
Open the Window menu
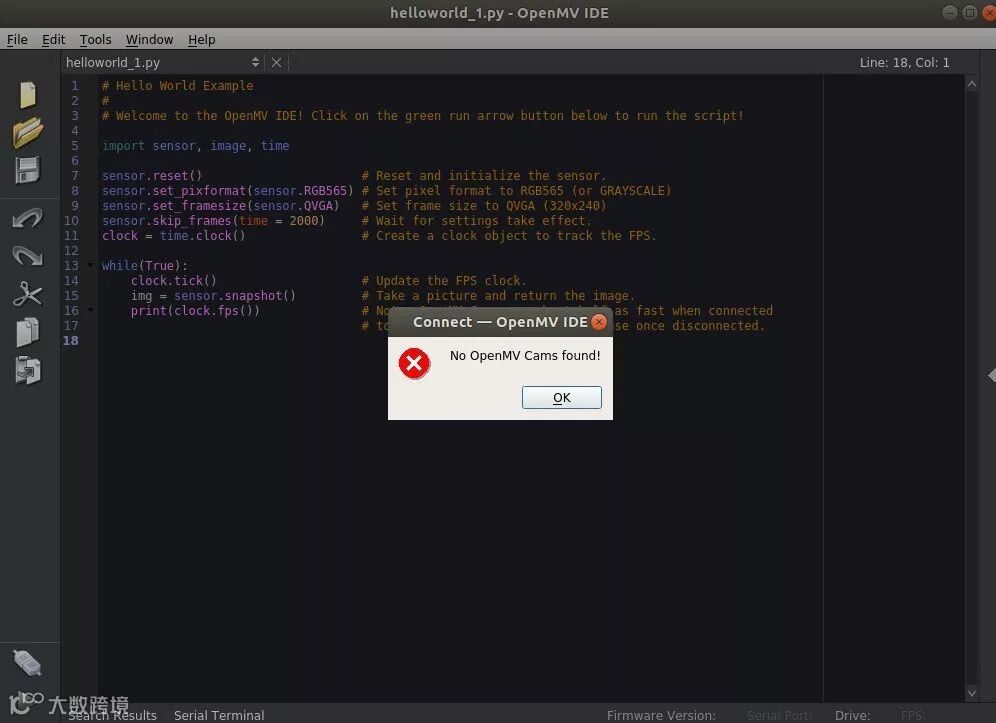(149, 39)
